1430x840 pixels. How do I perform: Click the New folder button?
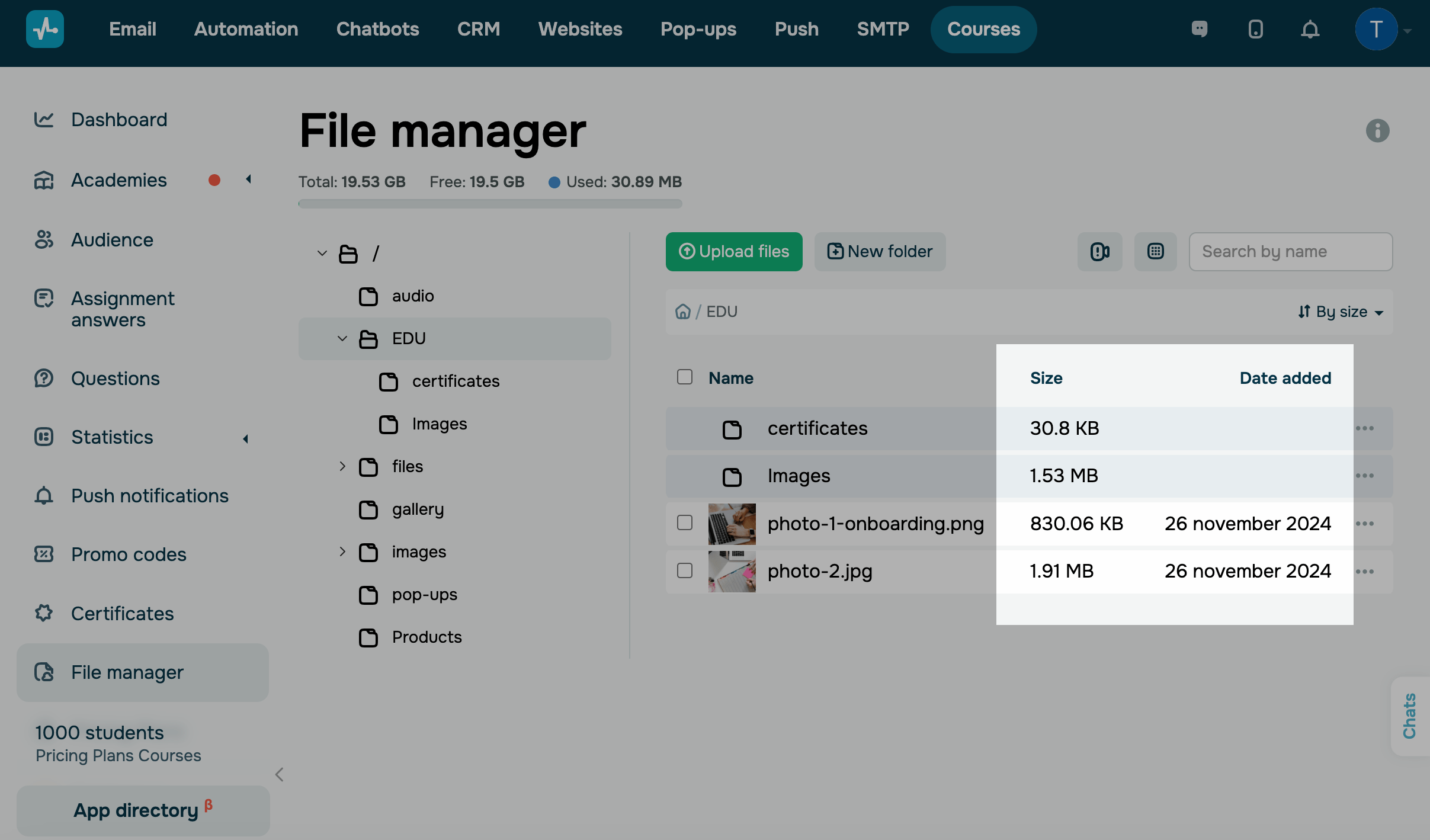pos(880,252)
